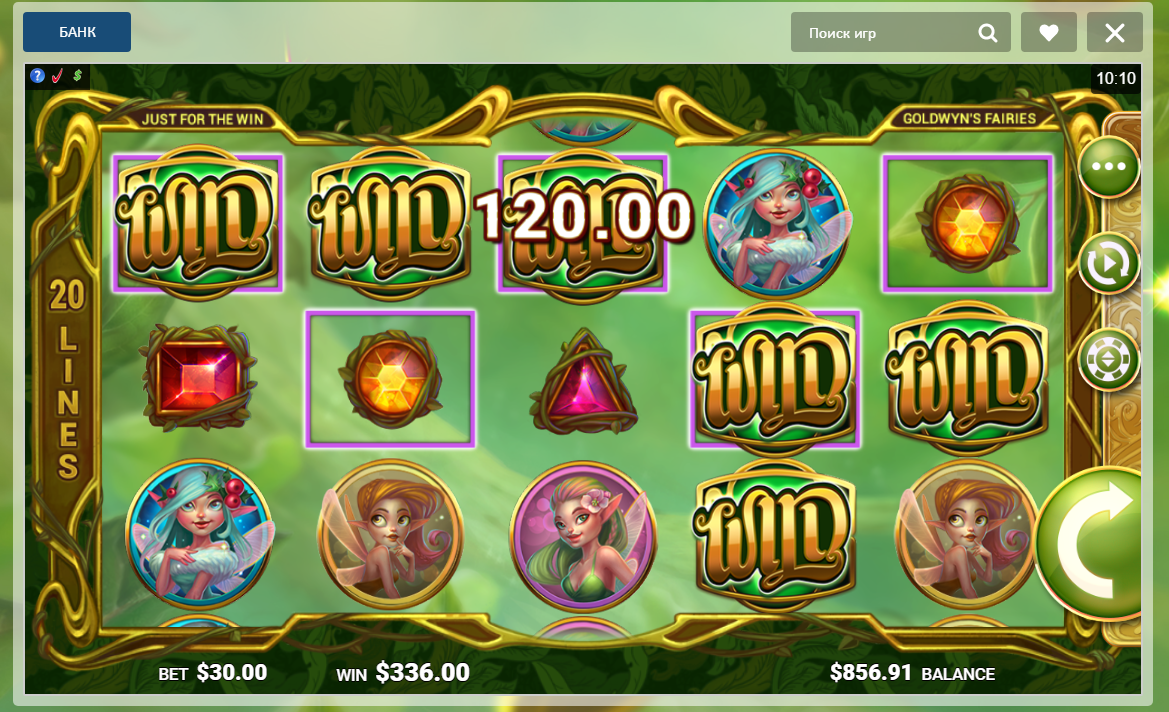This screenshot has width=1169, height=712.
Task: Click the 20 LINES side panel
Action: click(67, 378)
